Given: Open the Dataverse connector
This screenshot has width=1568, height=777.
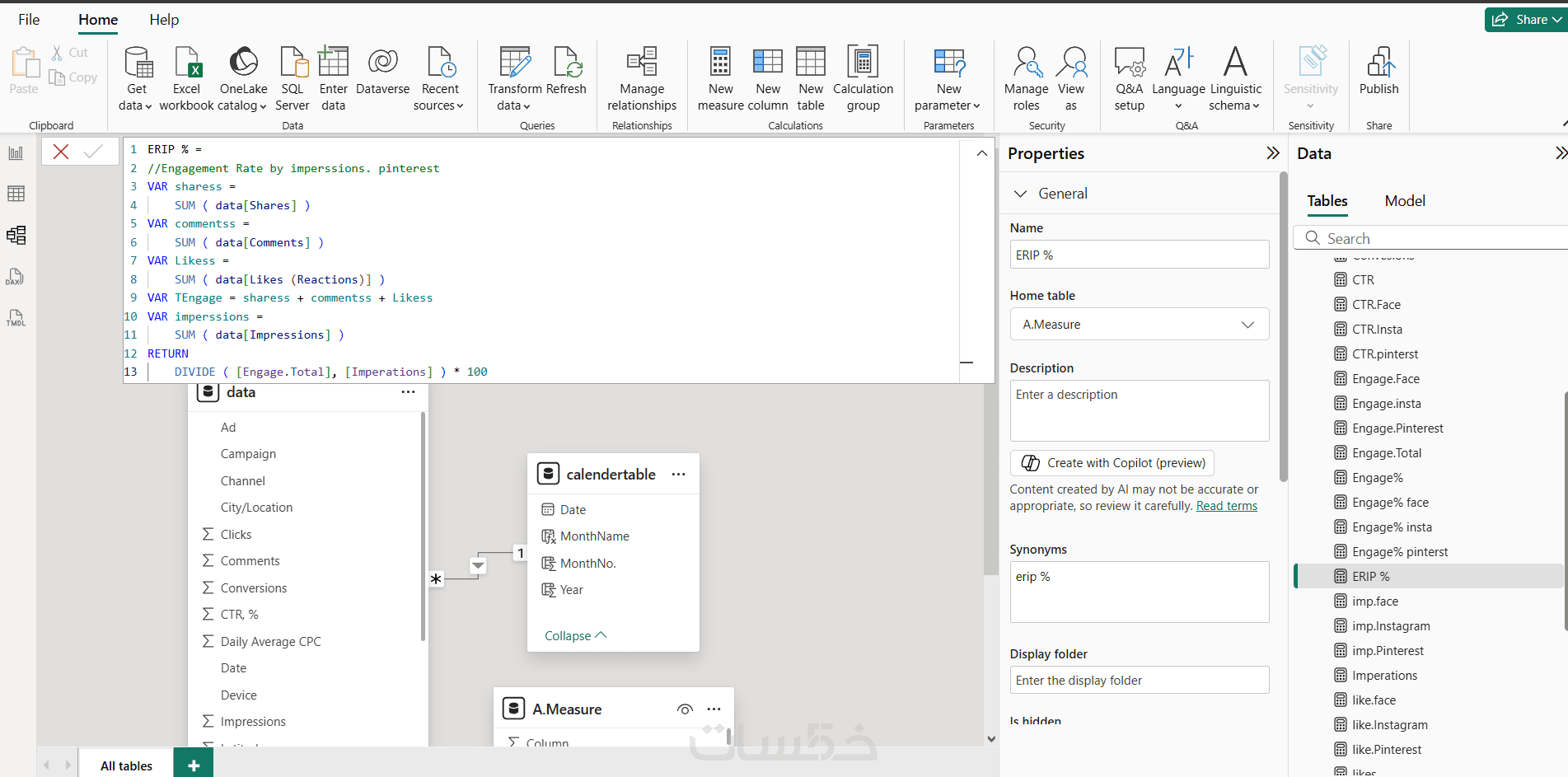Looking at the screenshot, I should click(x=382, y=73).
